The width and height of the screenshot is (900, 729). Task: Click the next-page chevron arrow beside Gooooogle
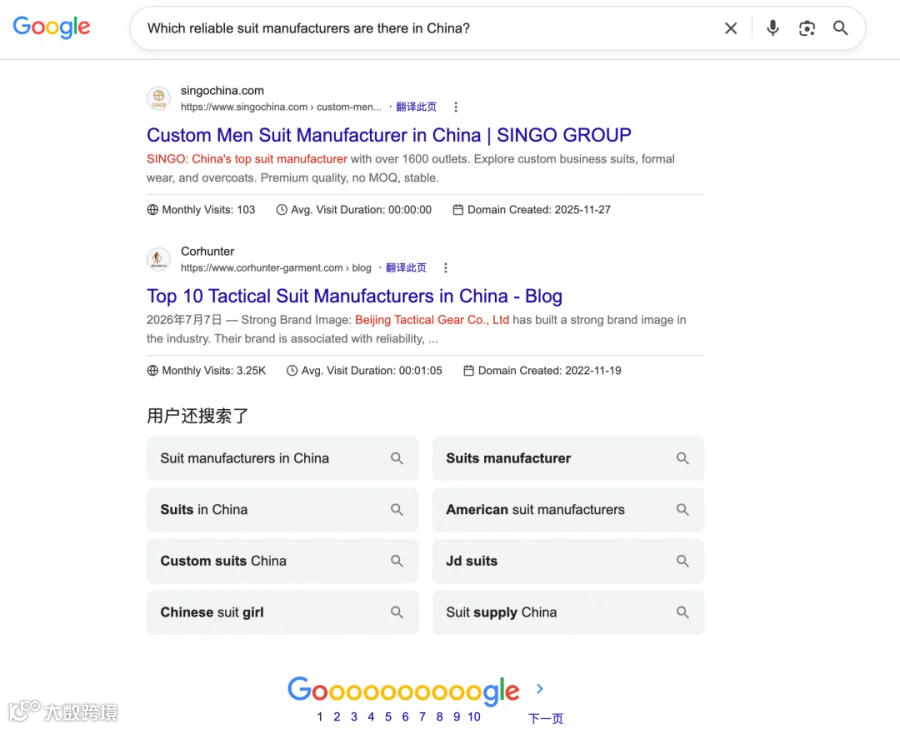540,688
